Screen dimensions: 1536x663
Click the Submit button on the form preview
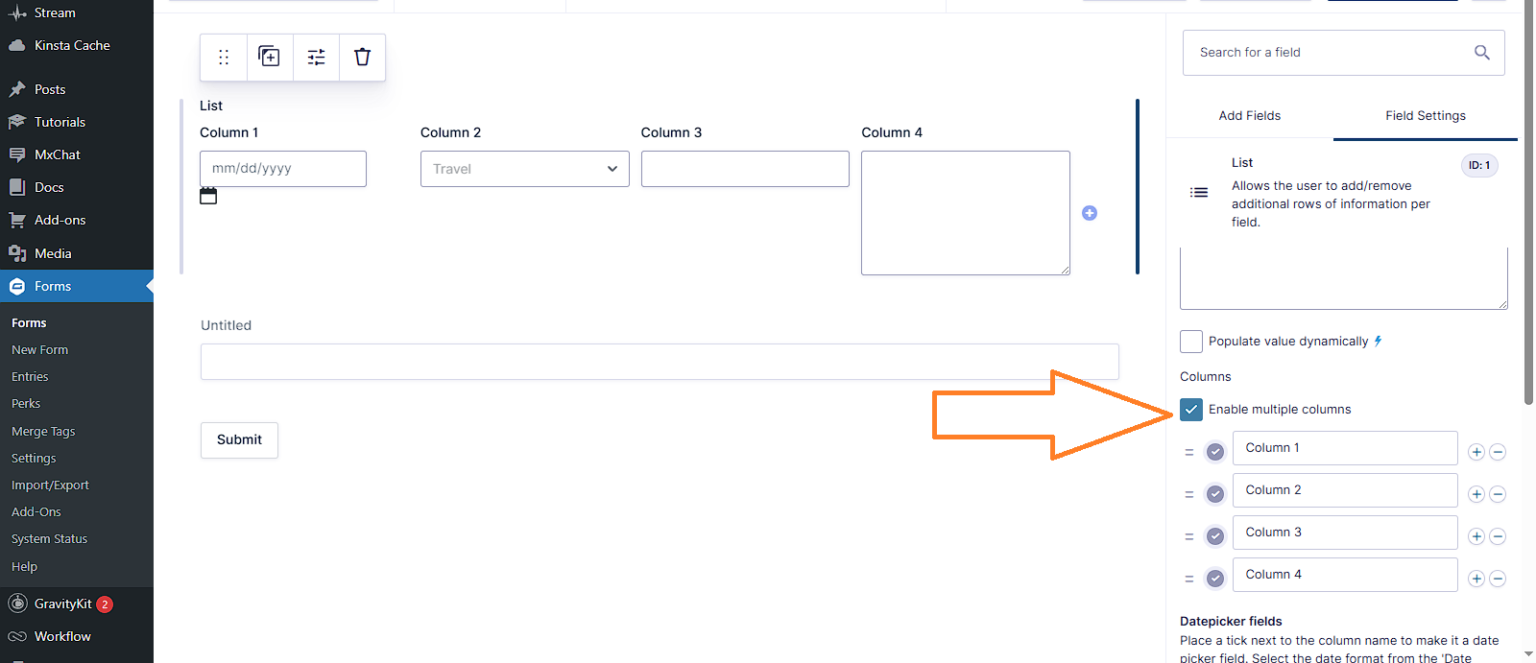[x=239, y=440]
